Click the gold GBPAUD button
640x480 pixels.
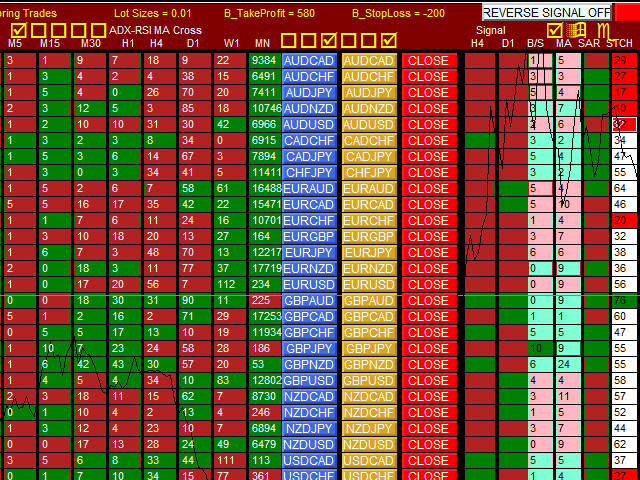(369, 300)
